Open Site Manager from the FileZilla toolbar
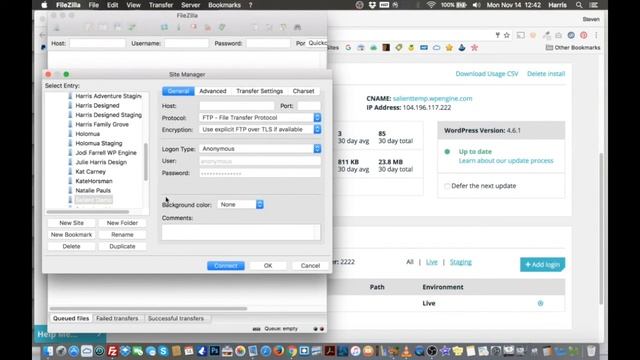Image resolution: width=640 pixels, height=360 pixels. tap(57, 27)
